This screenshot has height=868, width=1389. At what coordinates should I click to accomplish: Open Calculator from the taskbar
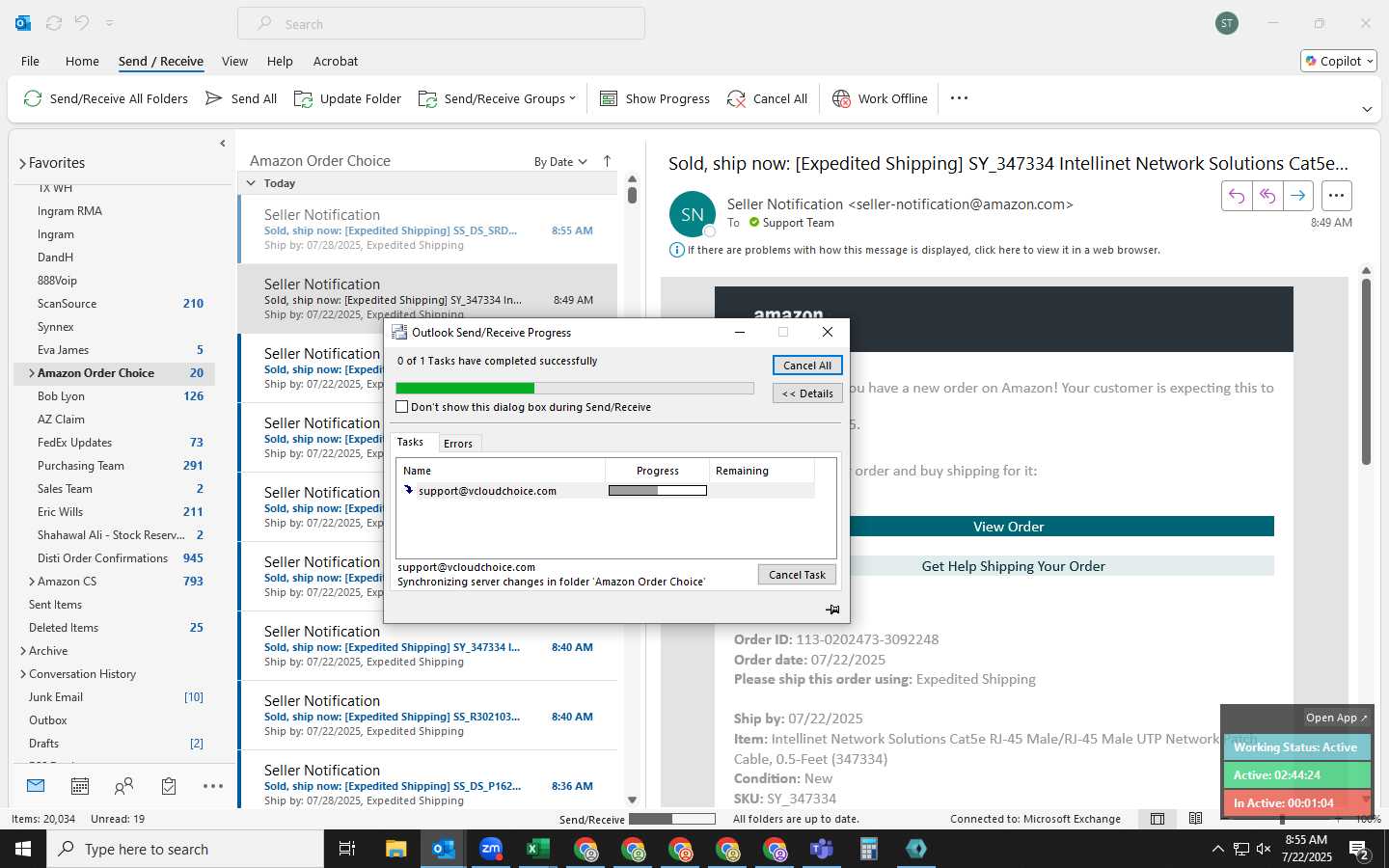pyautogui.click(x=868, y=849)
